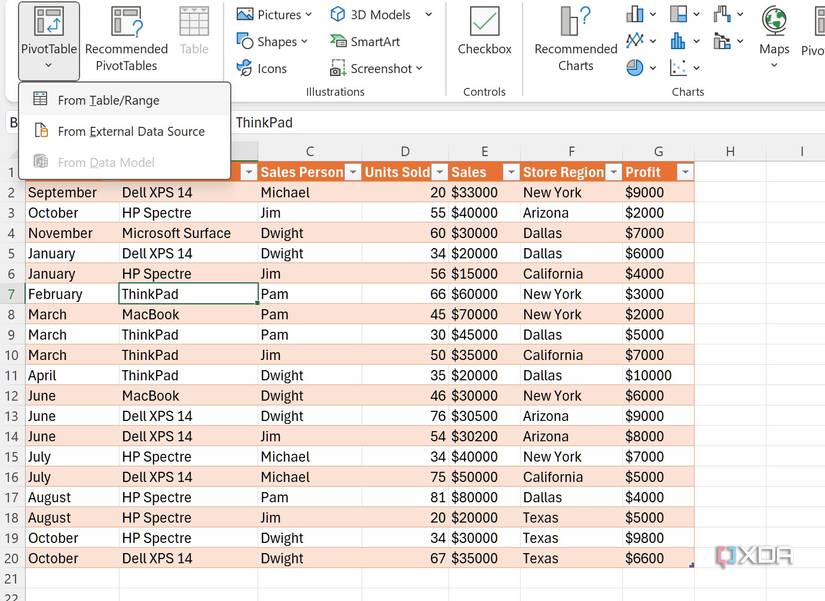Open the Maps chart option
825x601 pixels.
tap(773, 24)
